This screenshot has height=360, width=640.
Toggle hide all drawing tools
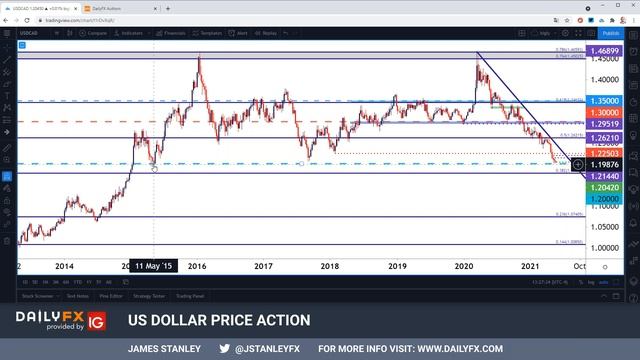pyautogui.click(x=7, y=212)
